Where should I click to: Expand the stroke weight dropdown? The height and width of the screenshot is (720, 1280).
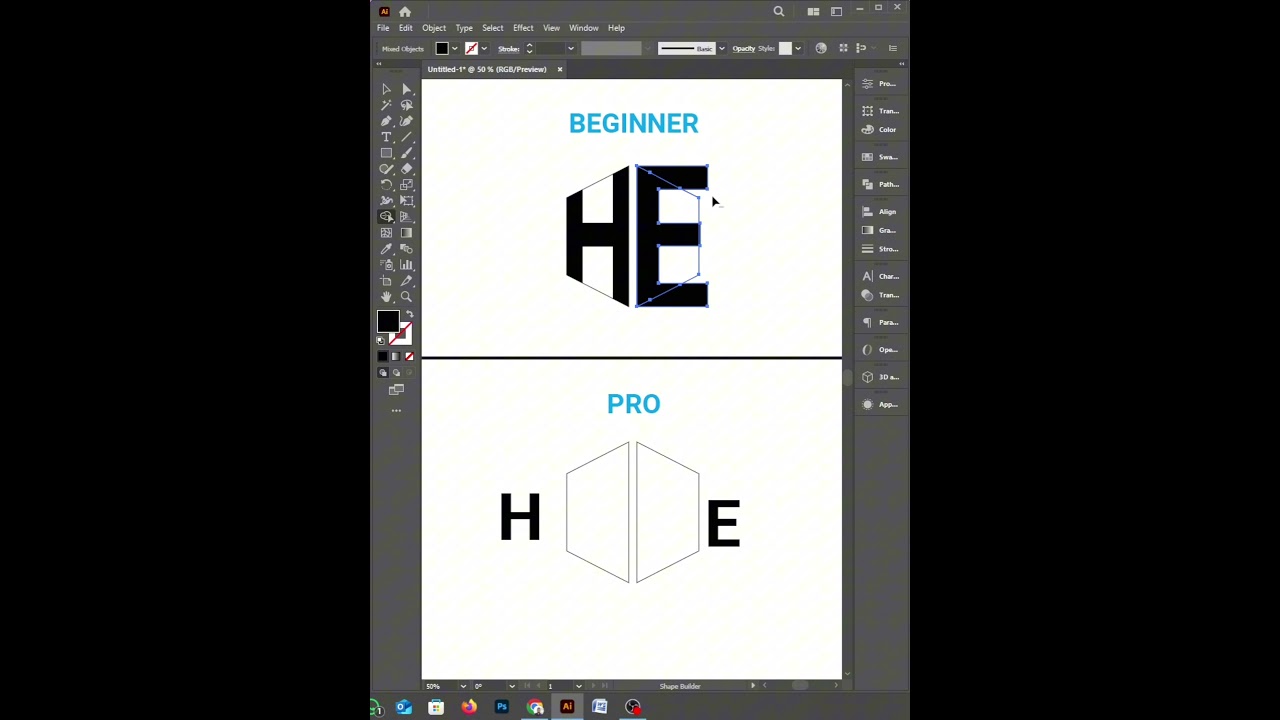pyautogui.click(x=571, y=48)
